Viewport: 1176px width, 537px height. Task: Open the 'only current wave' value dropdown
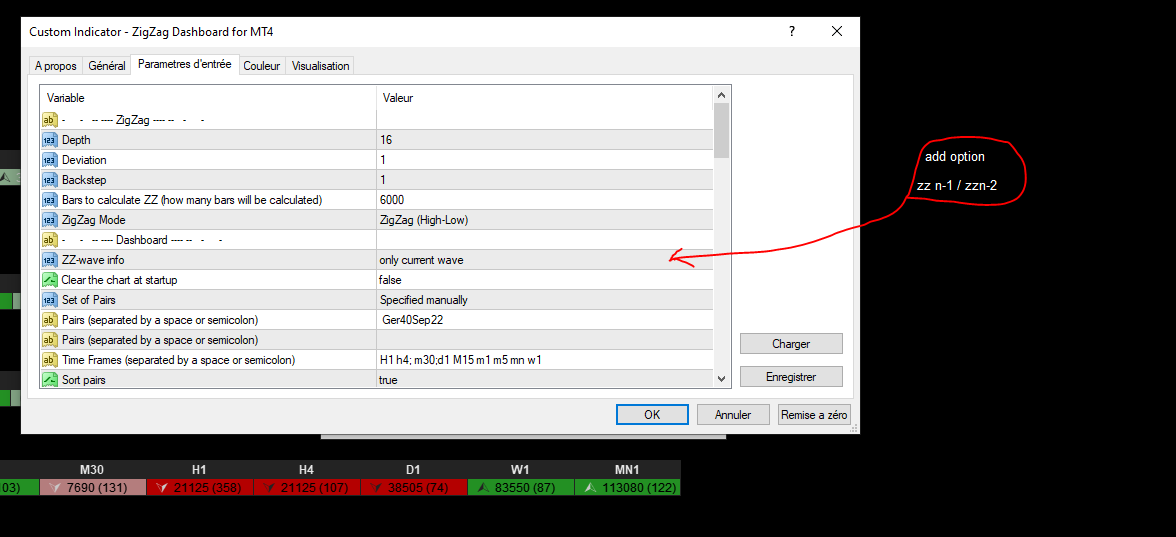[544, 260]
